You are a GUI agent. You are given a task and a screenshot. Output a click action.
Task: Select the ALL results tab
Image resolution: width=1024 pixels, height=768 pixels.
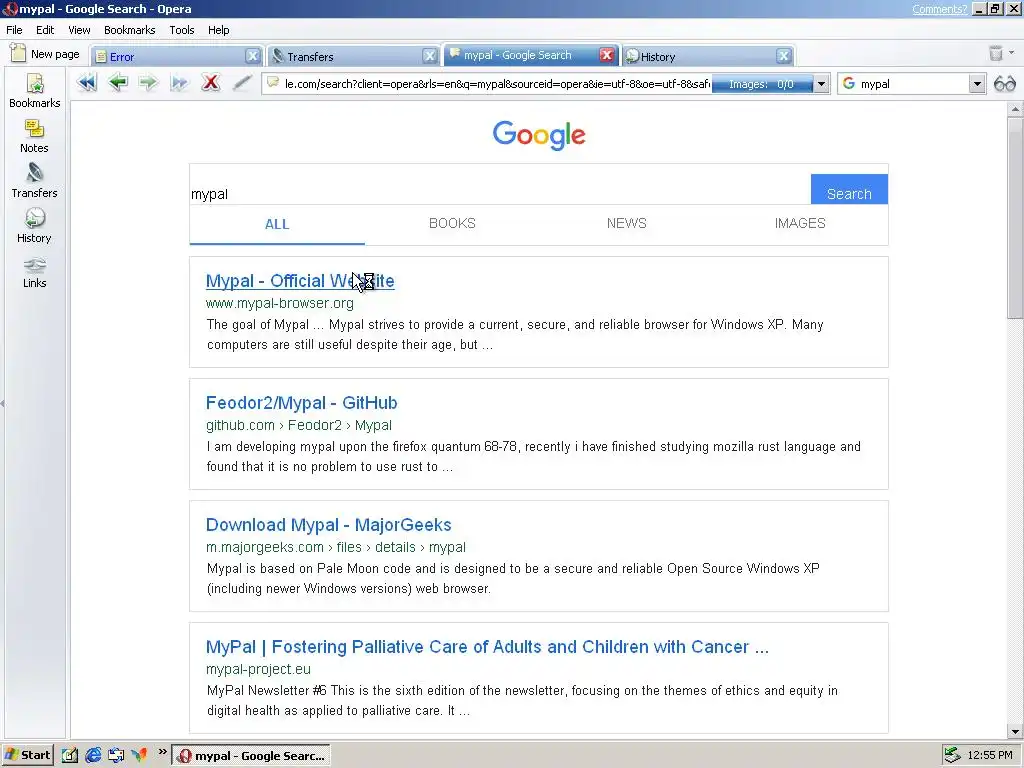coord(277,224)
